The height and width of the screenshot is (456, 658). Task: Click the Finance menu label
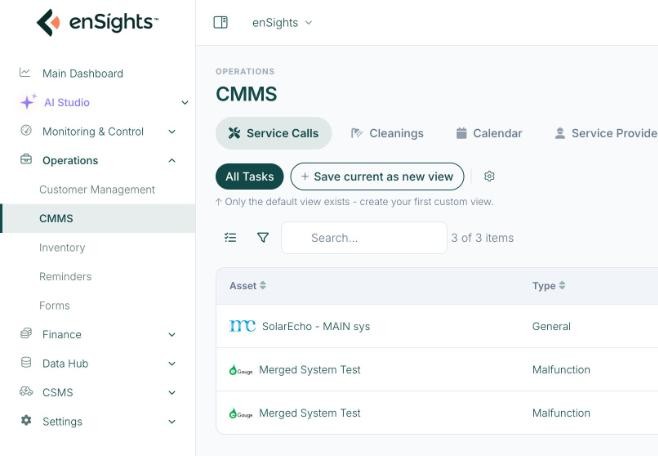tap(62, 335)
